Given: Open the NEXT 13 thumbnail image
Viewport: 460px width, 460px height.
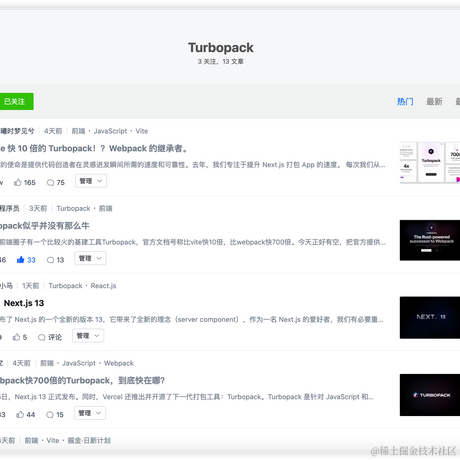Looking at the screenshot, I should pyautogui.click(x=430, y=318).
